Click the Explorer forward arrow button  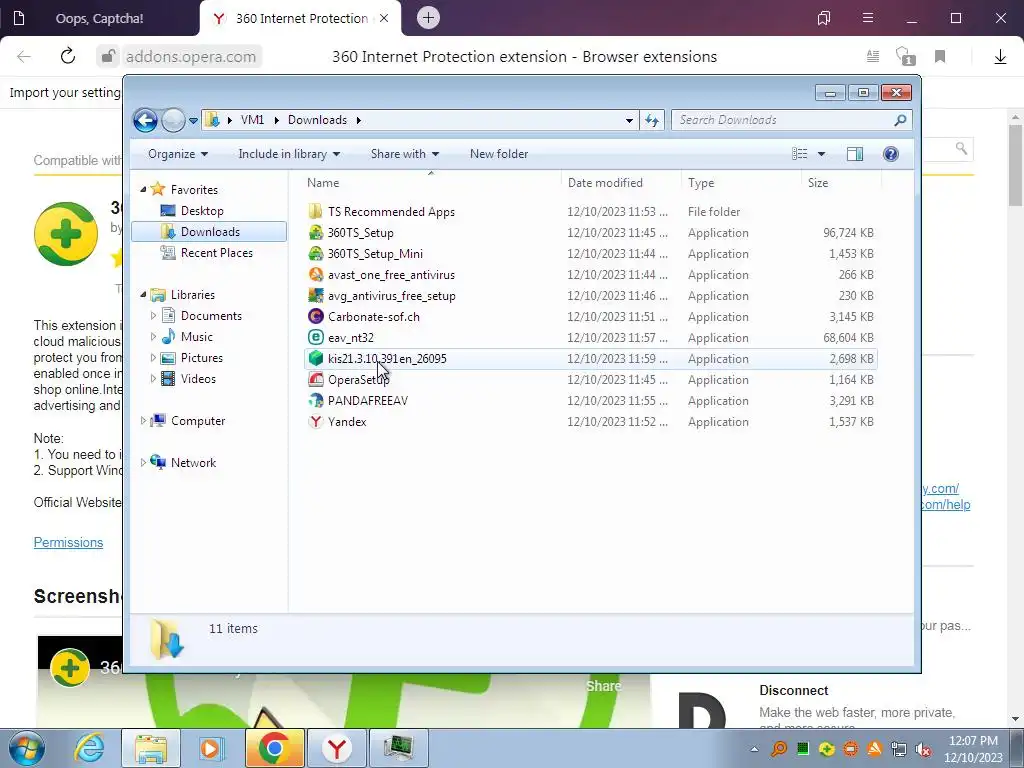173,120
